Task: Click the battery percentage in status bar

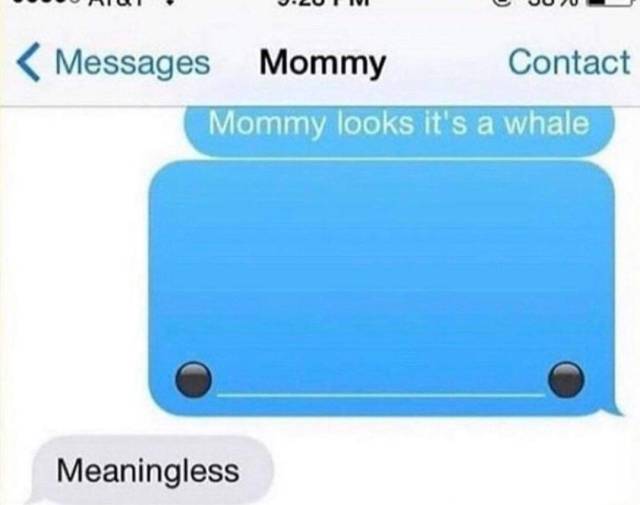Action: (555, 3)
